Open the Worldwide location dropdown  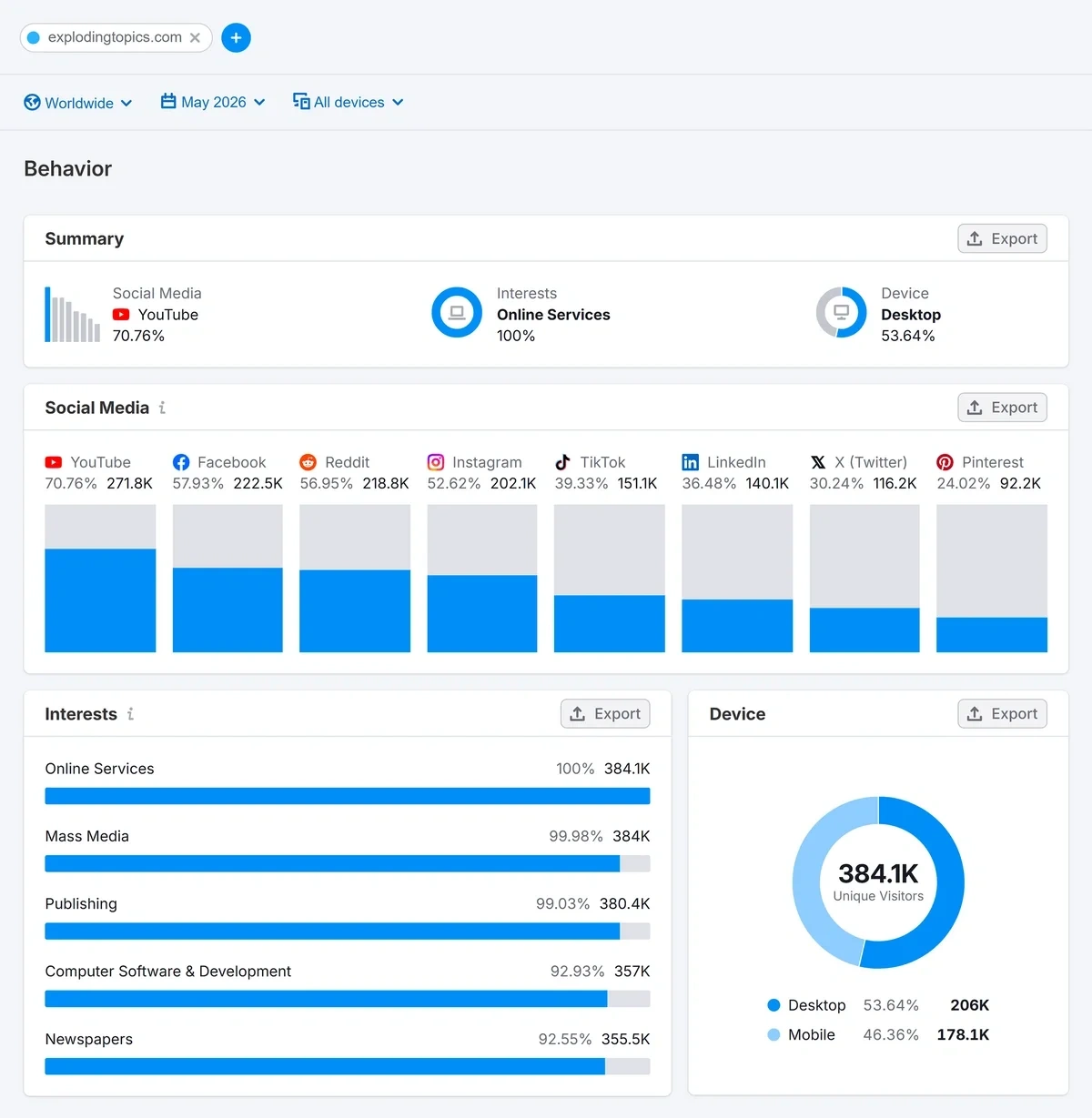(x=78, y=103)
